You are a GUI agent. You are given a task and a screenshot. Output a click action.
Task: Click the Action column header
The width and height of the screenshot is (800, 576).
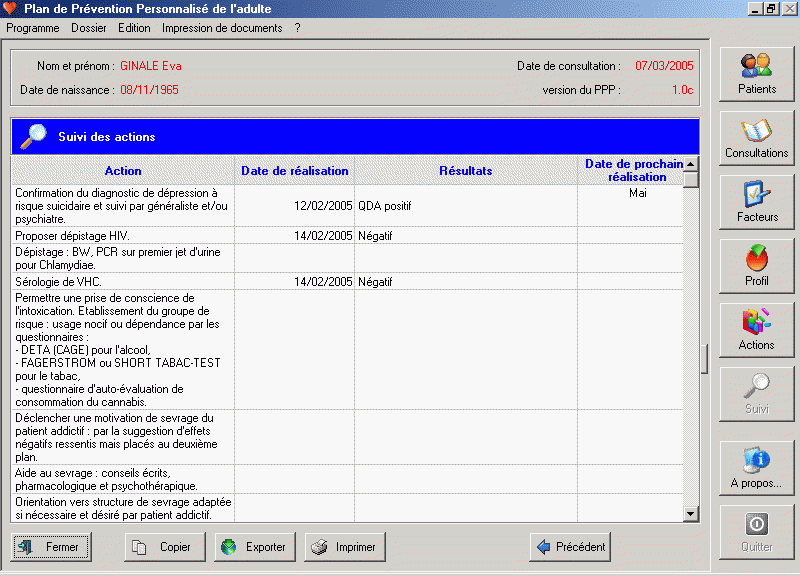click(x=123, y=171)
